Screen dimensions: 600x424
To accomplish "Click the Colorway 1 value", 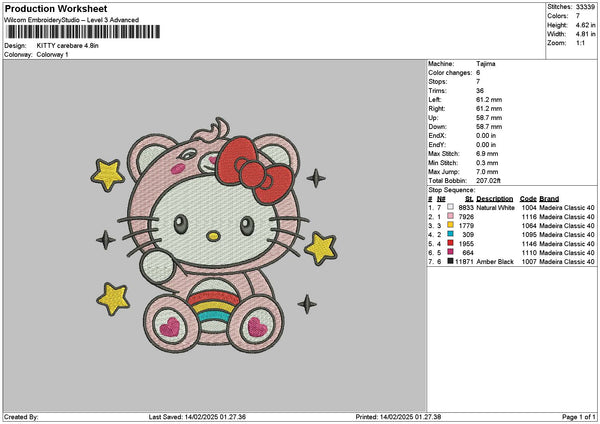I will point(52,55).
